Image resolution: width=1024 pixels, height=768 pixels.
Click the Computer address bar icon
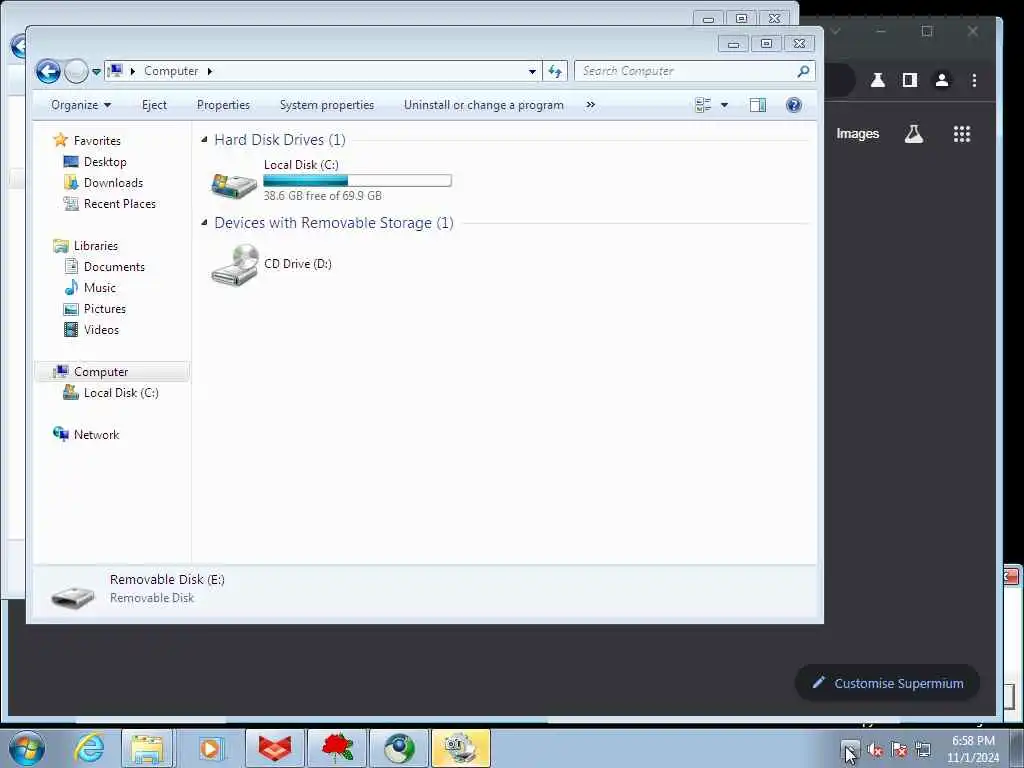pos(116,71)
